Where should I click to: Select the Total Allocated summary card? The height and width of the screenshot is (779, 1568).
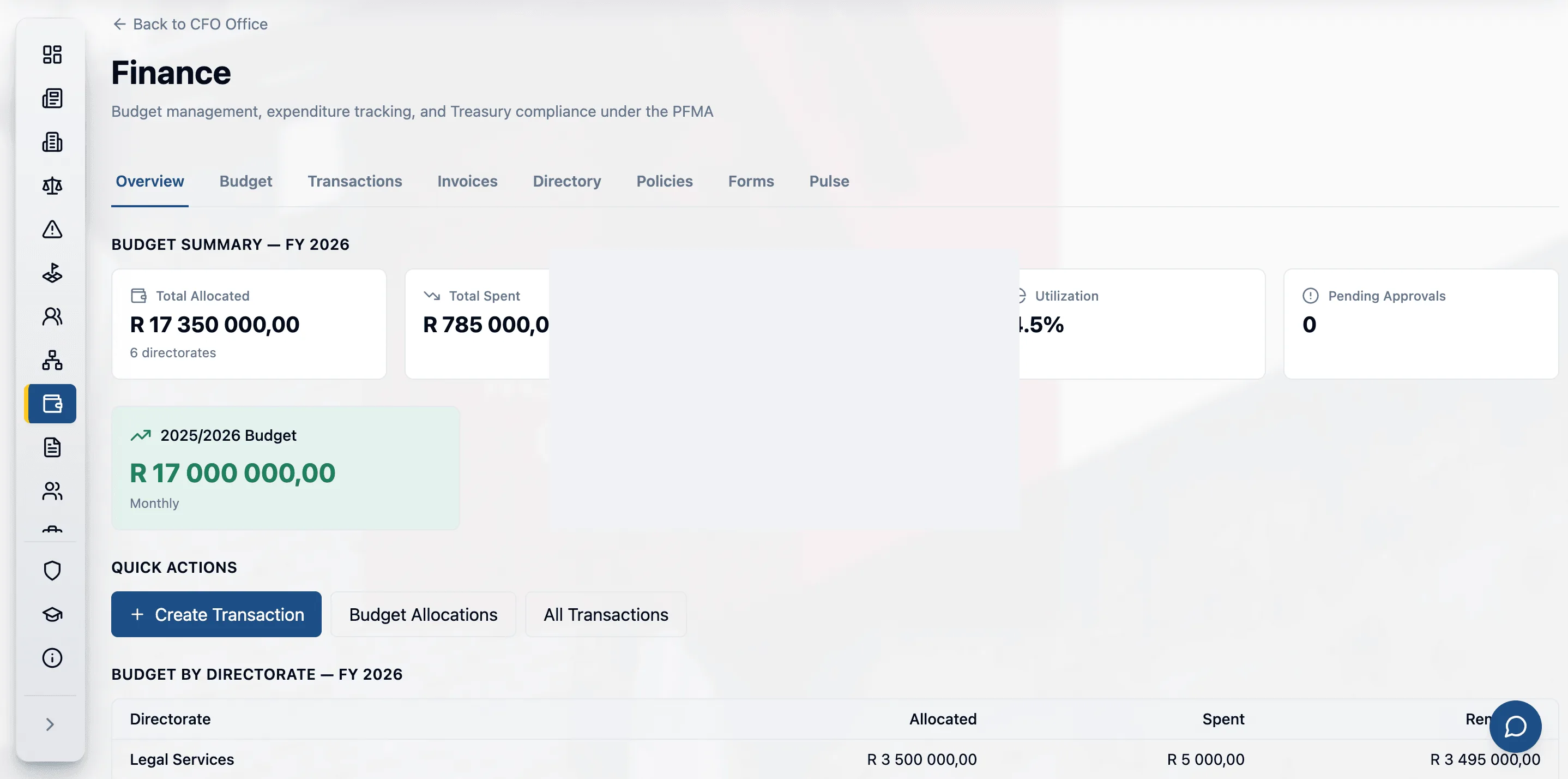pos(249,324)
